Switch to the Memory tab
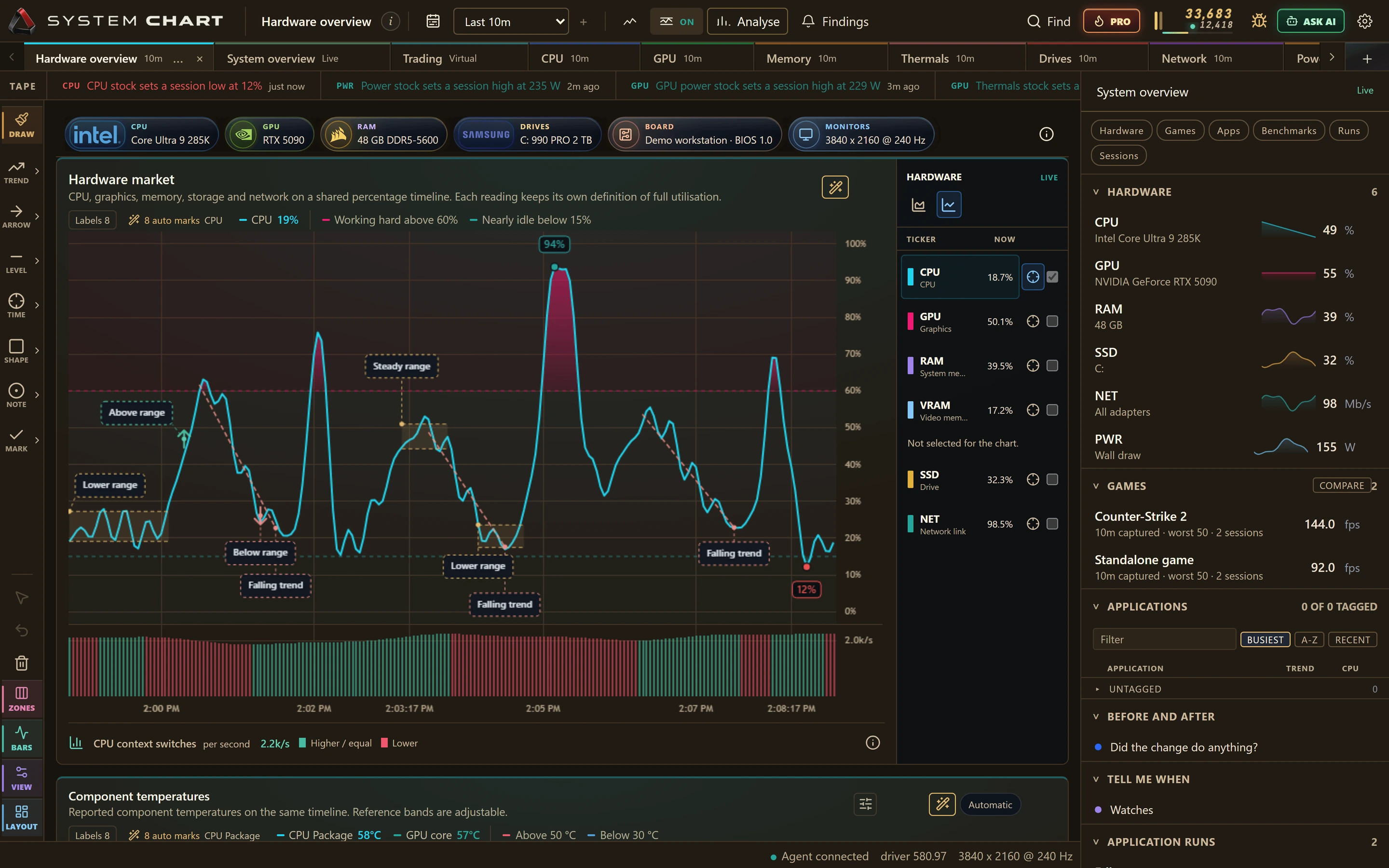 click(x=821, y=58)
